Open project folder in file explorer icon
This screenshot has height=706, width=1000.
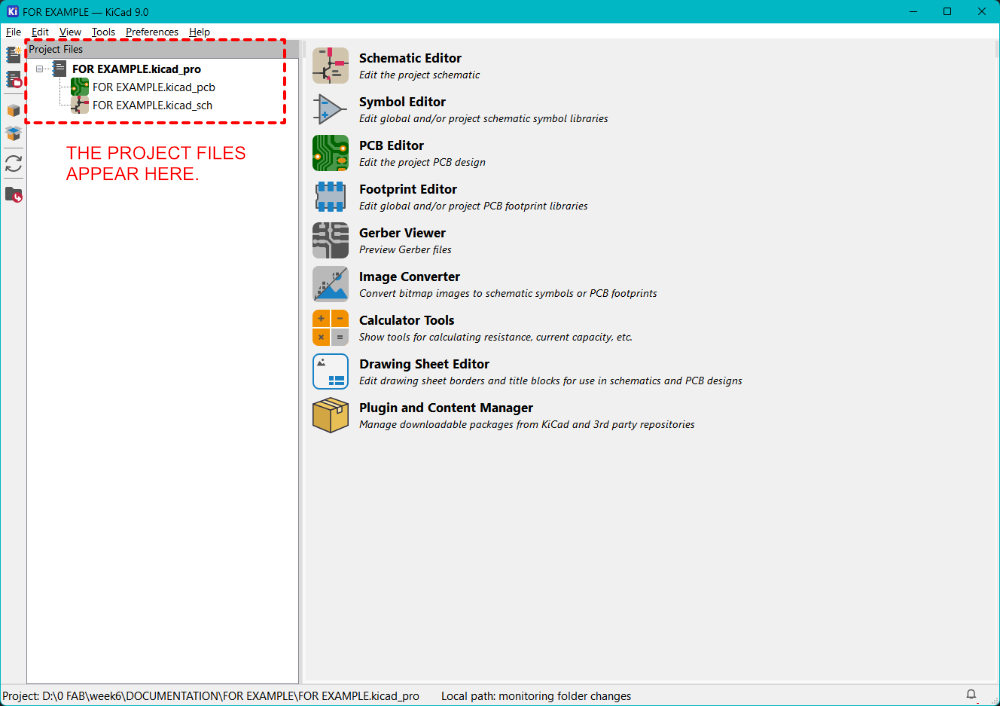pyautogui.click(x=13, y=195)
